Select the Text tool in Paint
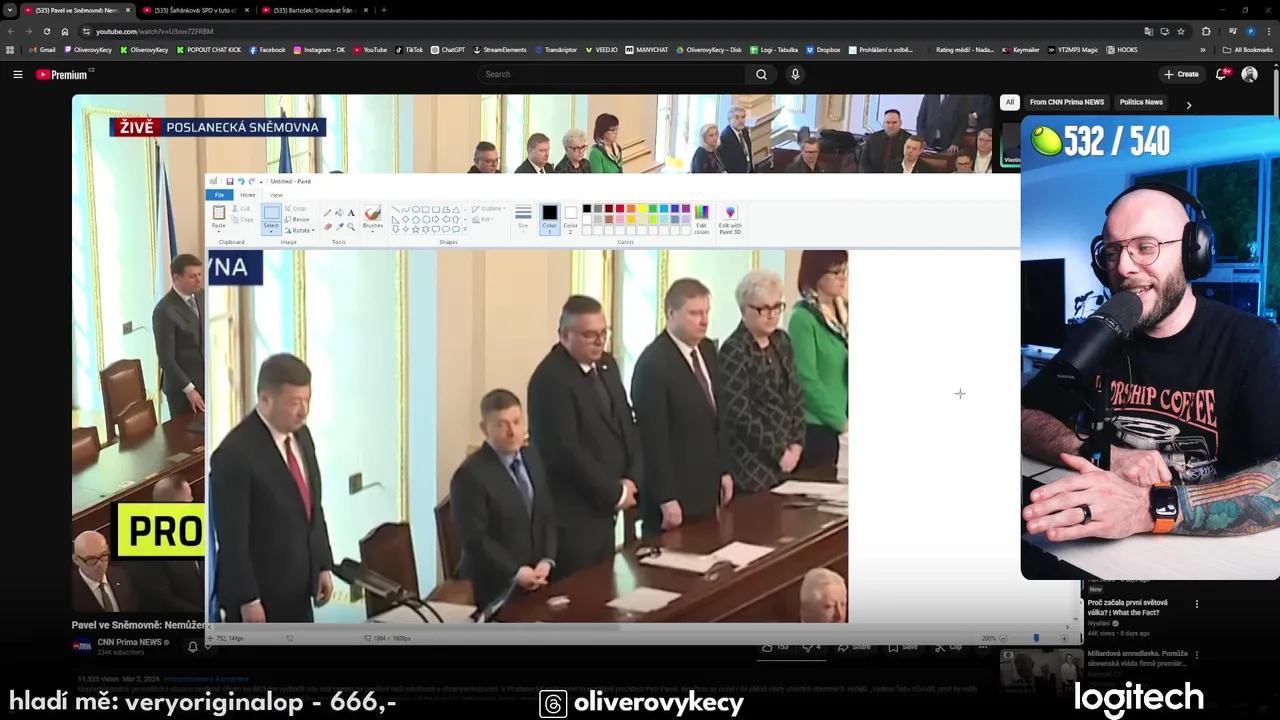 (x=351, y=213)
